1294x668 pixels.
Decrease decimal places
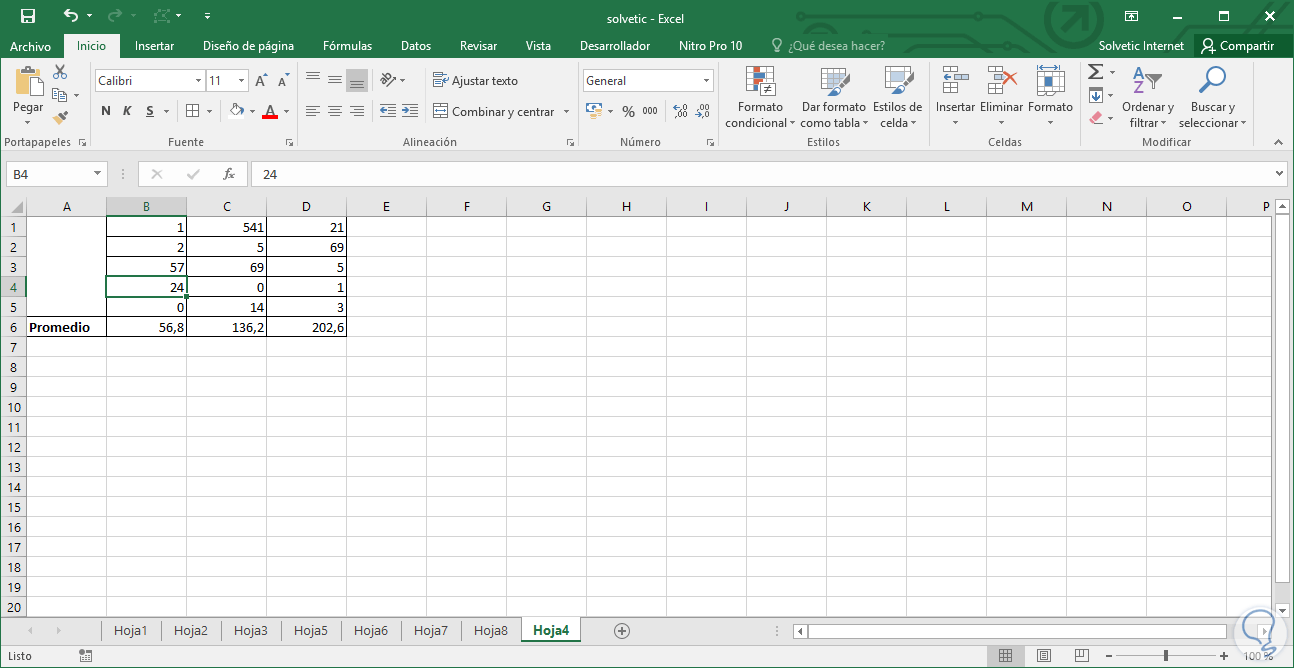703,111
